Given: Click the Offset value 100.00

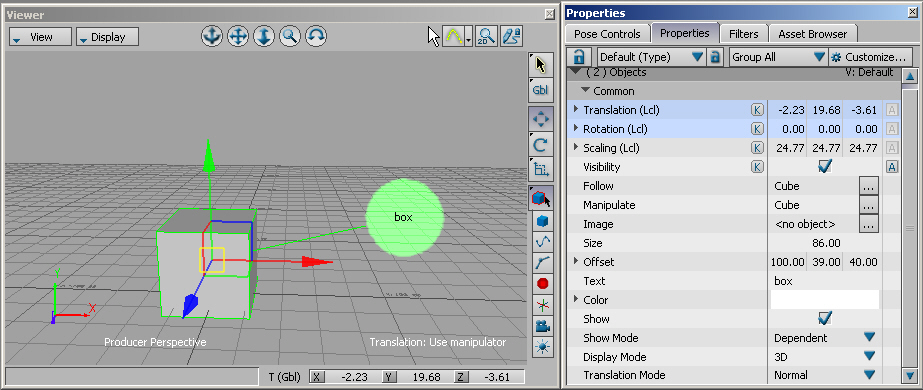Looking at the screenshot, I should 788,262.
